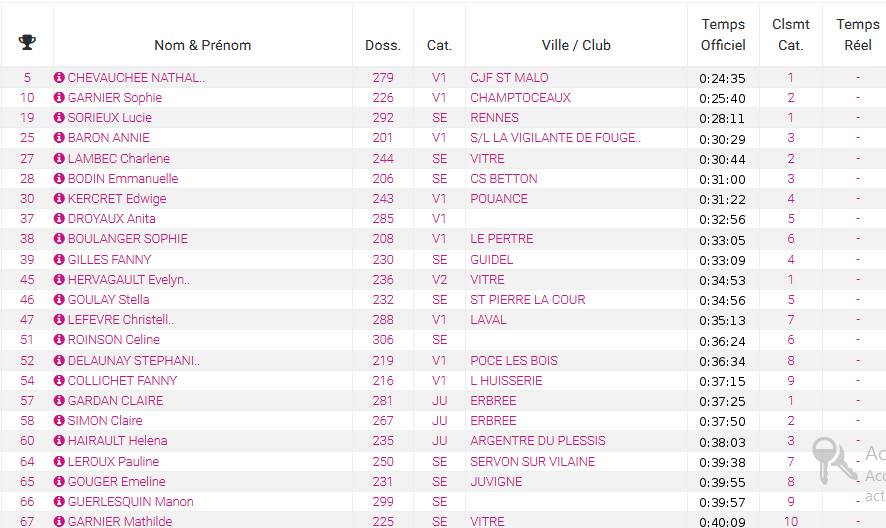Click info icon next to BARON ANNIE
Image resolution: width=886 pixels, height=528 pixels.
[59, 137]
